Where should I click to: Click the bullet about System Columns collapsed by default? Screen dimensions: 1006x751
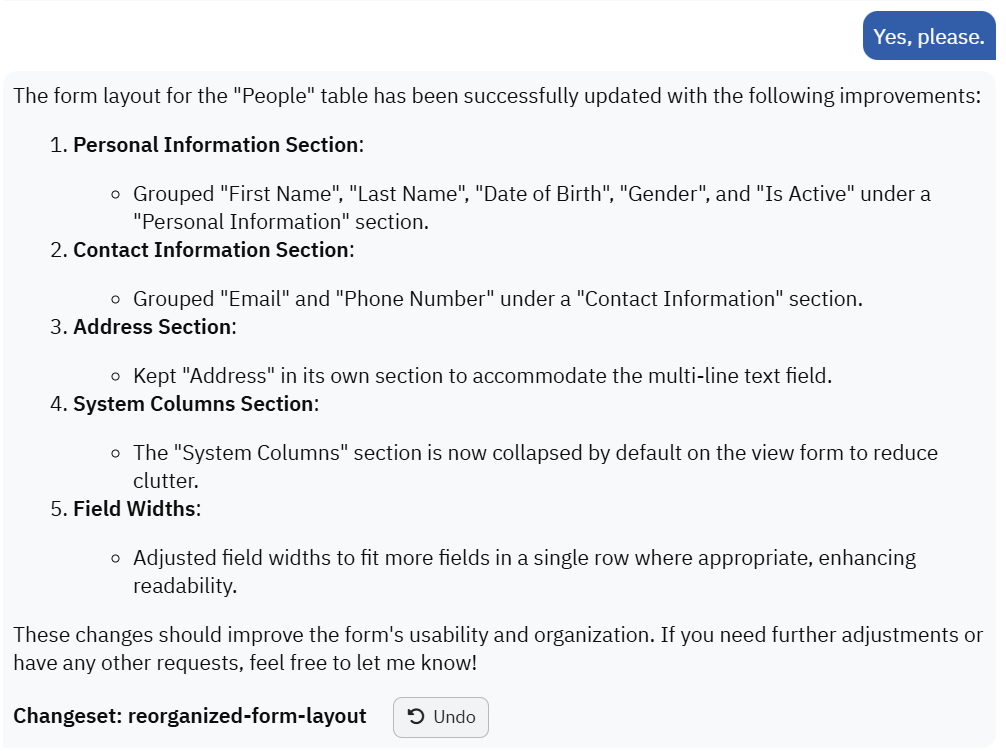click(x=535, y=466)
